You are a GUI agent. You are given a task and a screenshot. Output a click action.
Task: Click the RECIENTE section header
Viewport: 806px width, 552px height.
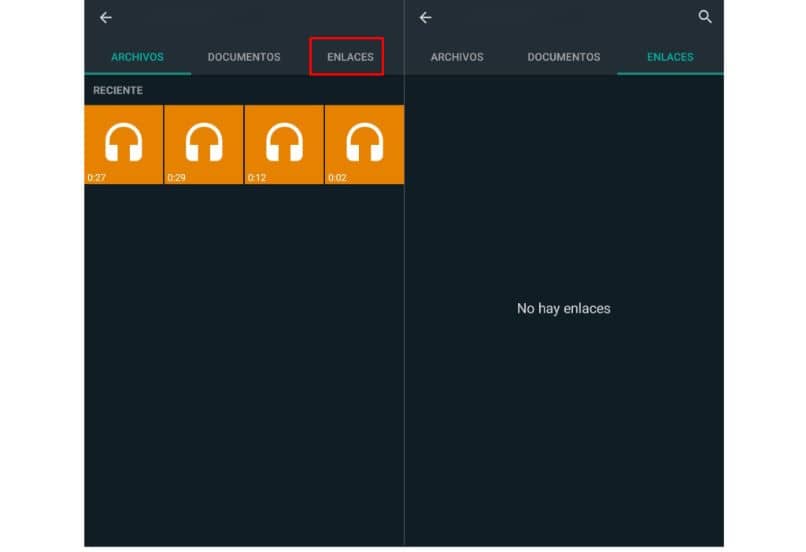118,90
